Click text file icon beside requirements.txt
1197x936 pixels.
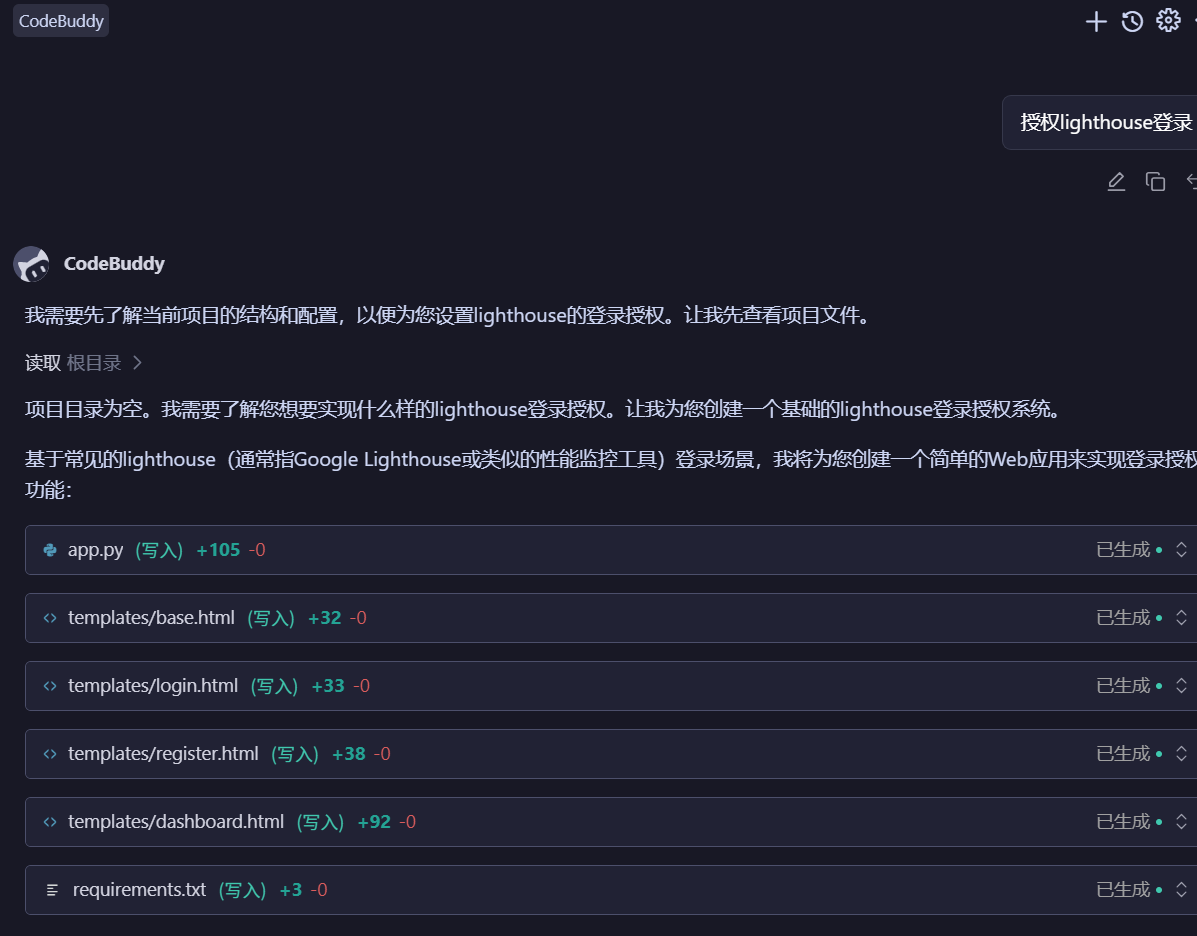click(52, 890)
